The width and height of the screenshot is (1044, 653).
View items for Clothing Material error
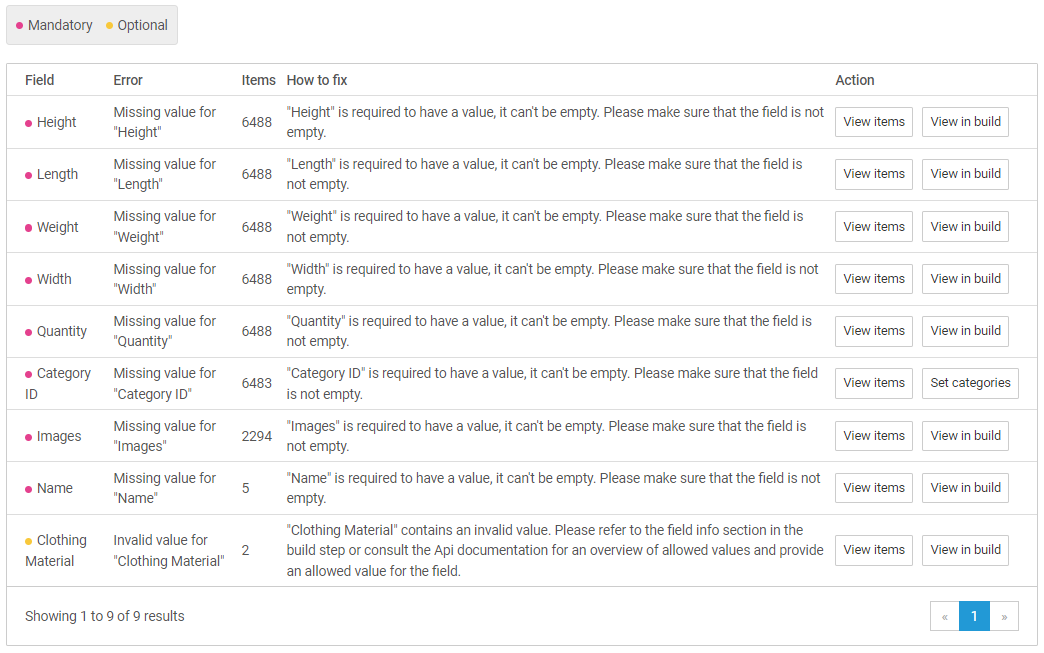(x=873, y=550)
